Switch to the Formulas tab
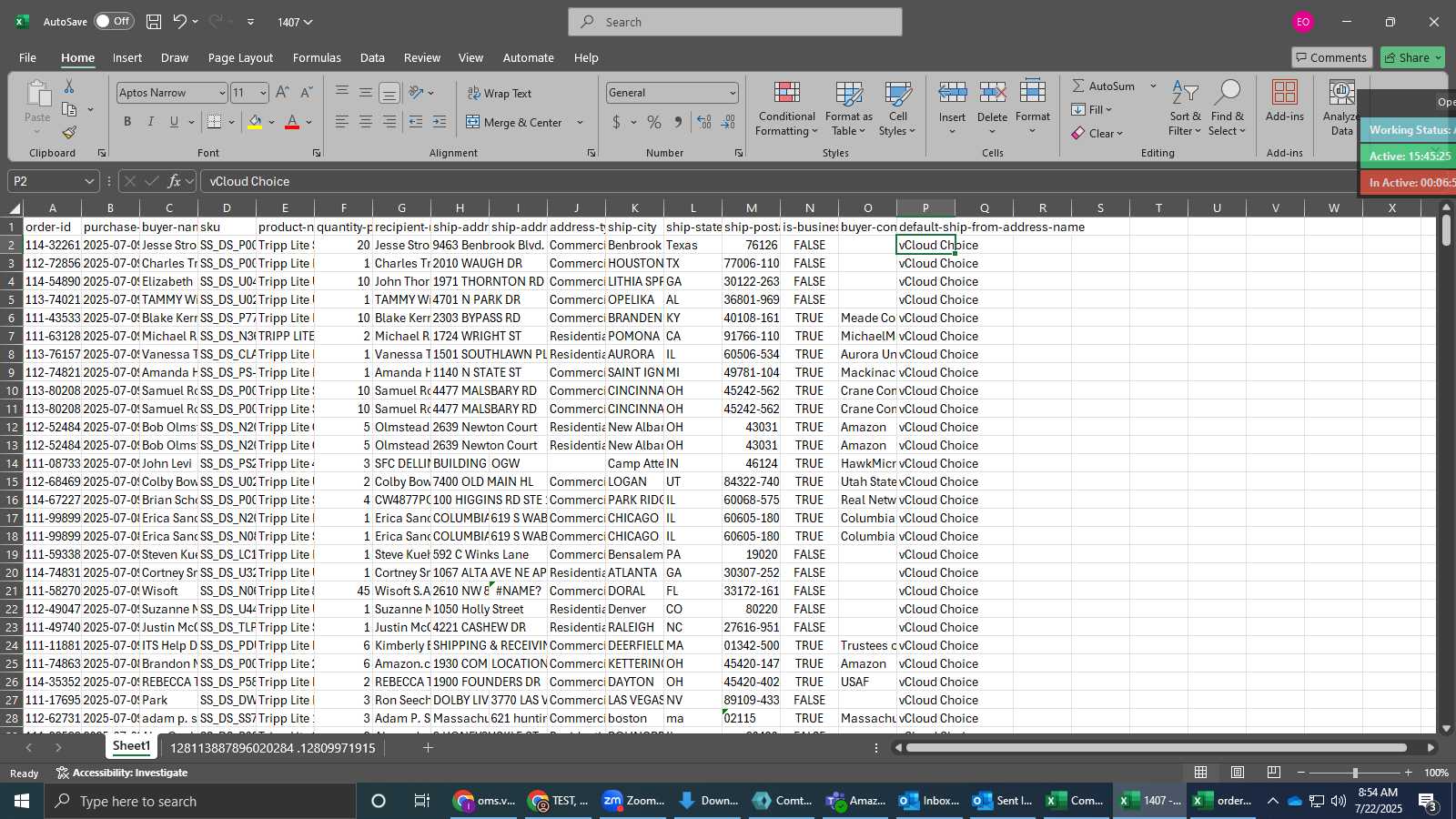 pyautogui.click(x=317, y=57)
